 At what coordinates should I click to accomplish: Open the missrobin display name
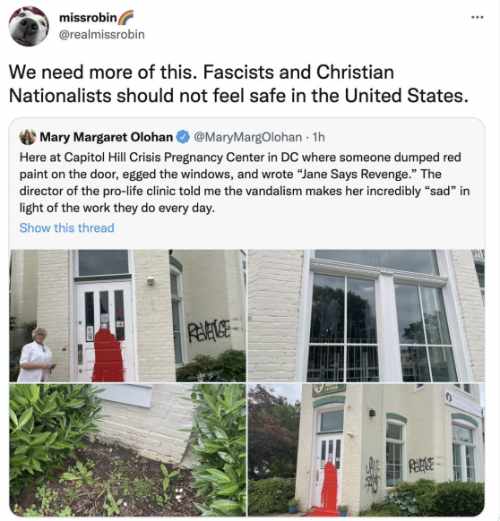[88, 18]
